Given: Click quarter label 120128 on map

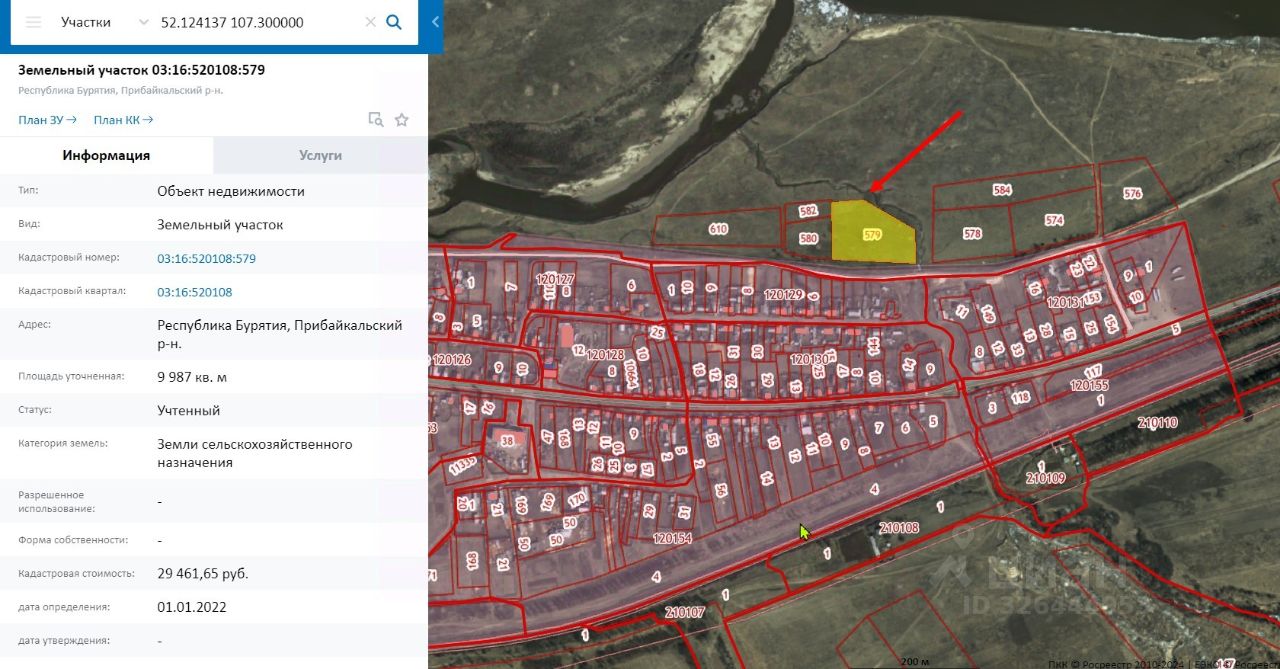Looking at the screenshot, I should coord(606,355).
